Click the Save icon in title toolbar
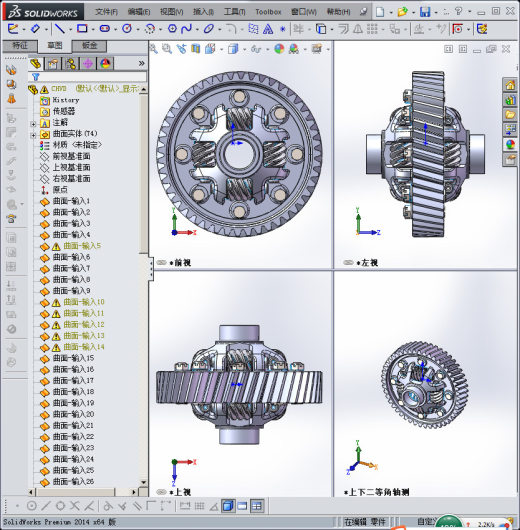 pyautogui.click(x=425, y=12)
